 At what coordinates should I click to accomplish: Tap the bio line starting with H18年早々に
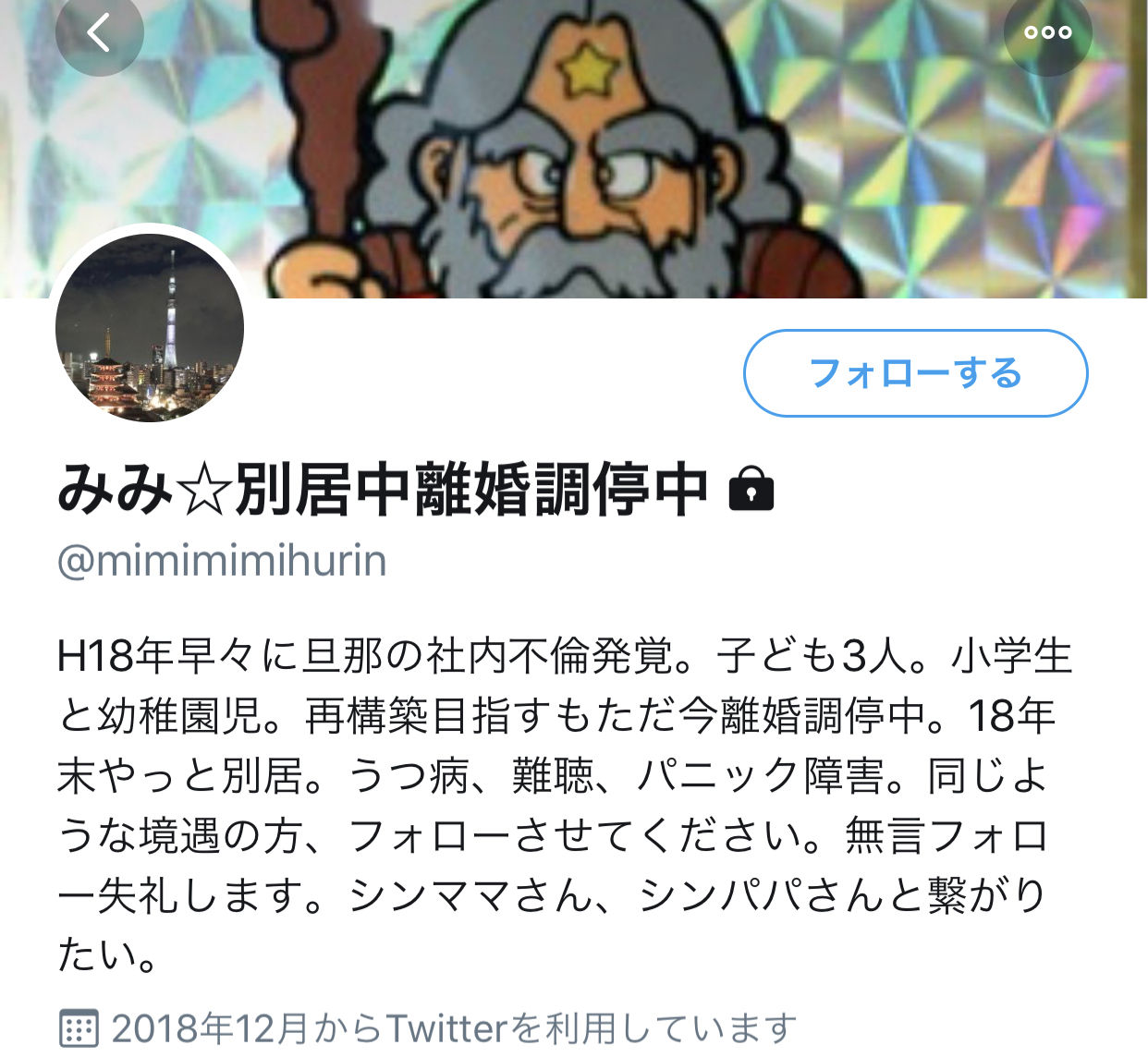tap(565, 655)
